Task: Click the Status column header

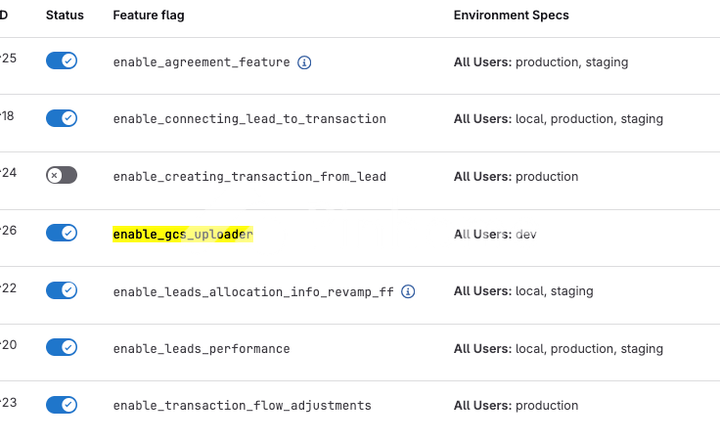Action: [x=65, y=16]
